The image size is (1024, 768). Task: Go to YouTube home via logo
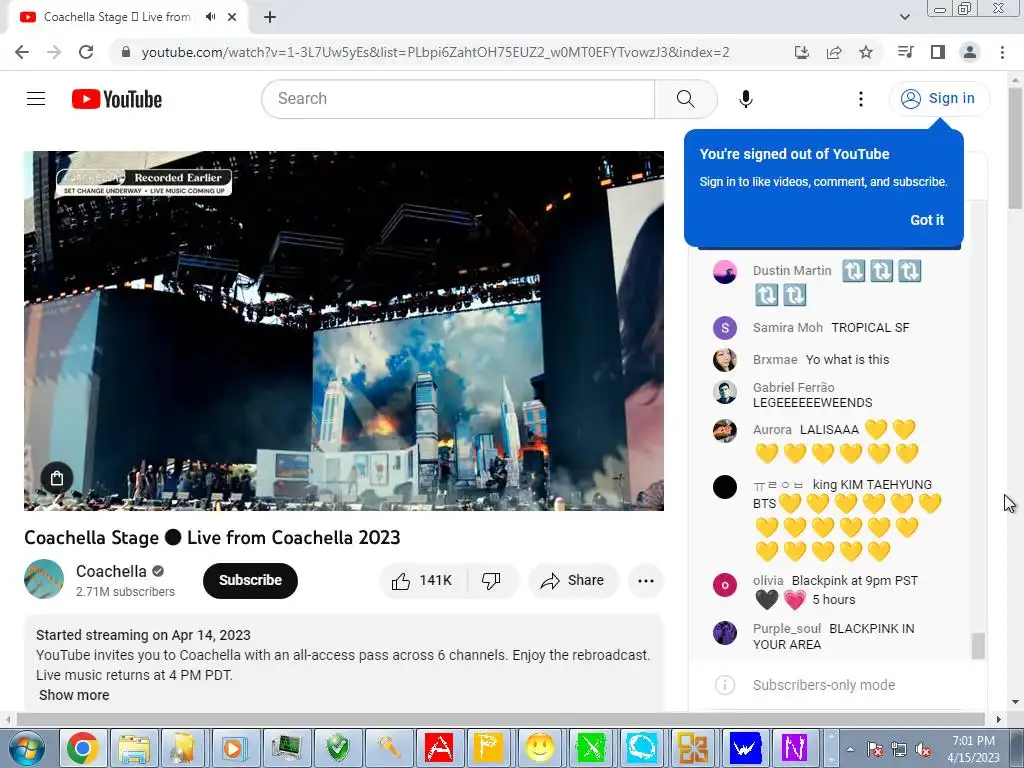click(117, 99)
